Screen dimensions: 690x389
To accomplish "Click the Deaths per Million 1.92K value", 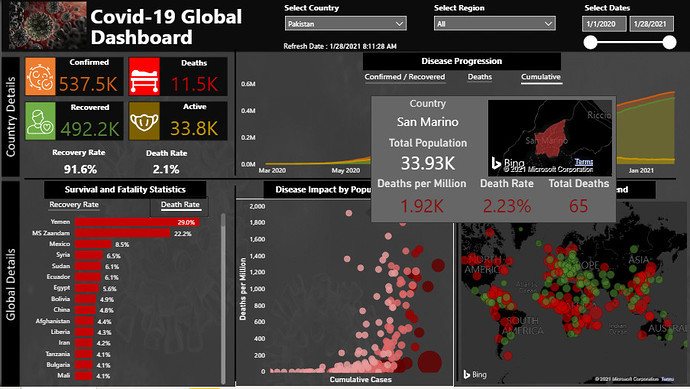I will pyautogui.click(x=422, y=206).
